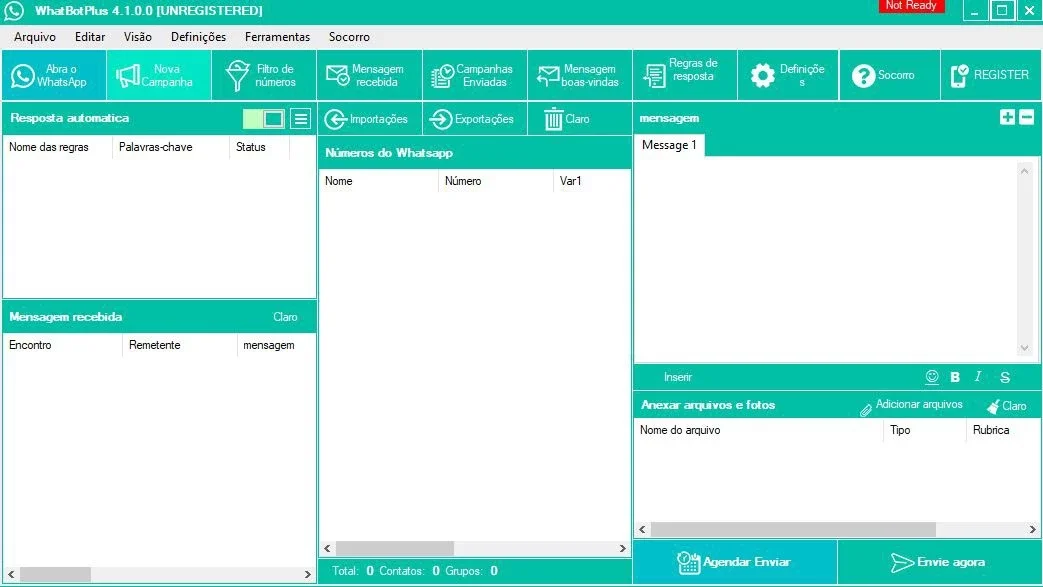Apply italic formatting to message
The height and width of the screenshot is (587, 1043).
tap(978, 377)
